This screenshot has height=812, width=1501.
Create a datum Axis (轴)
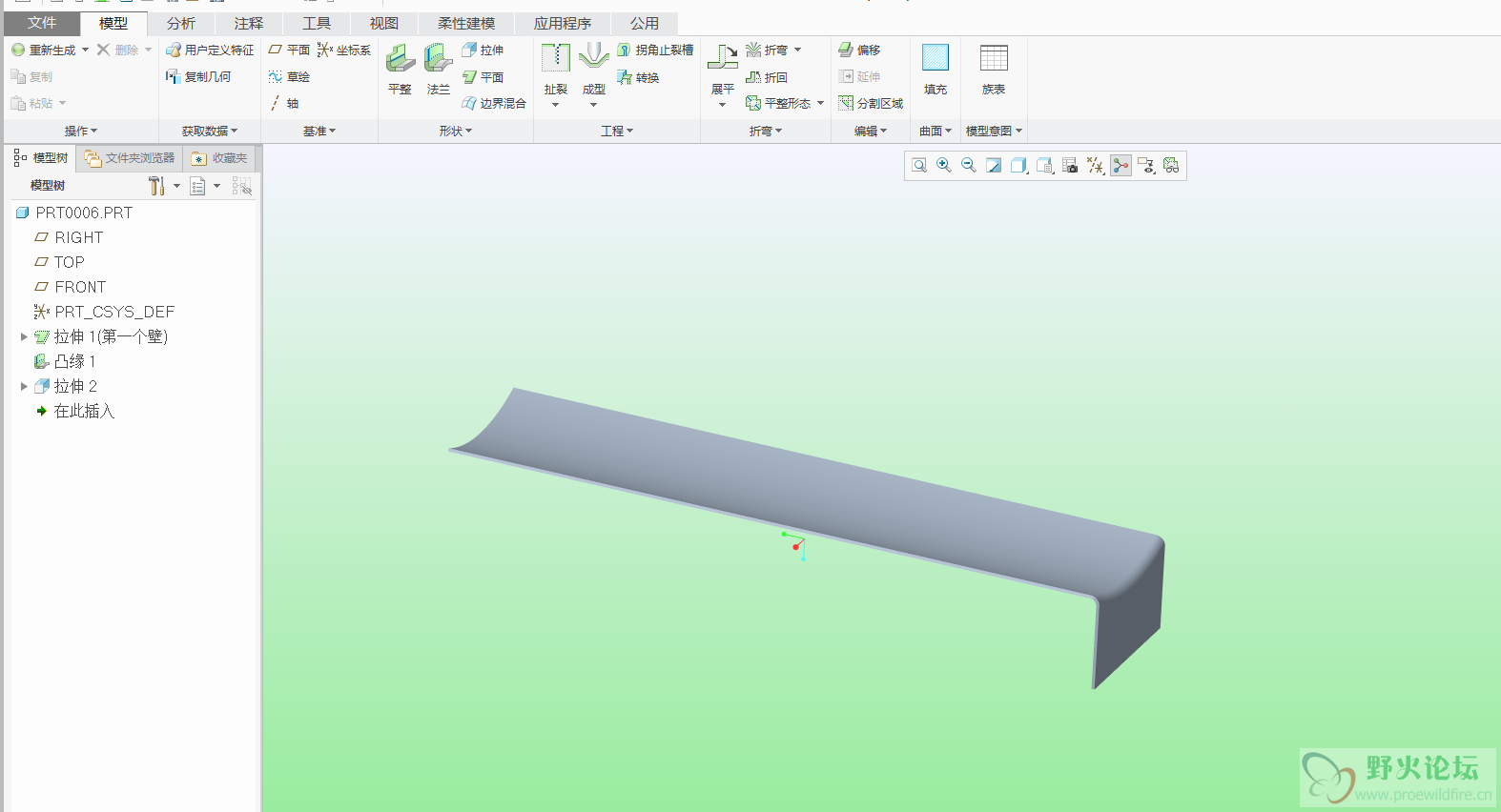click(284, 103)
